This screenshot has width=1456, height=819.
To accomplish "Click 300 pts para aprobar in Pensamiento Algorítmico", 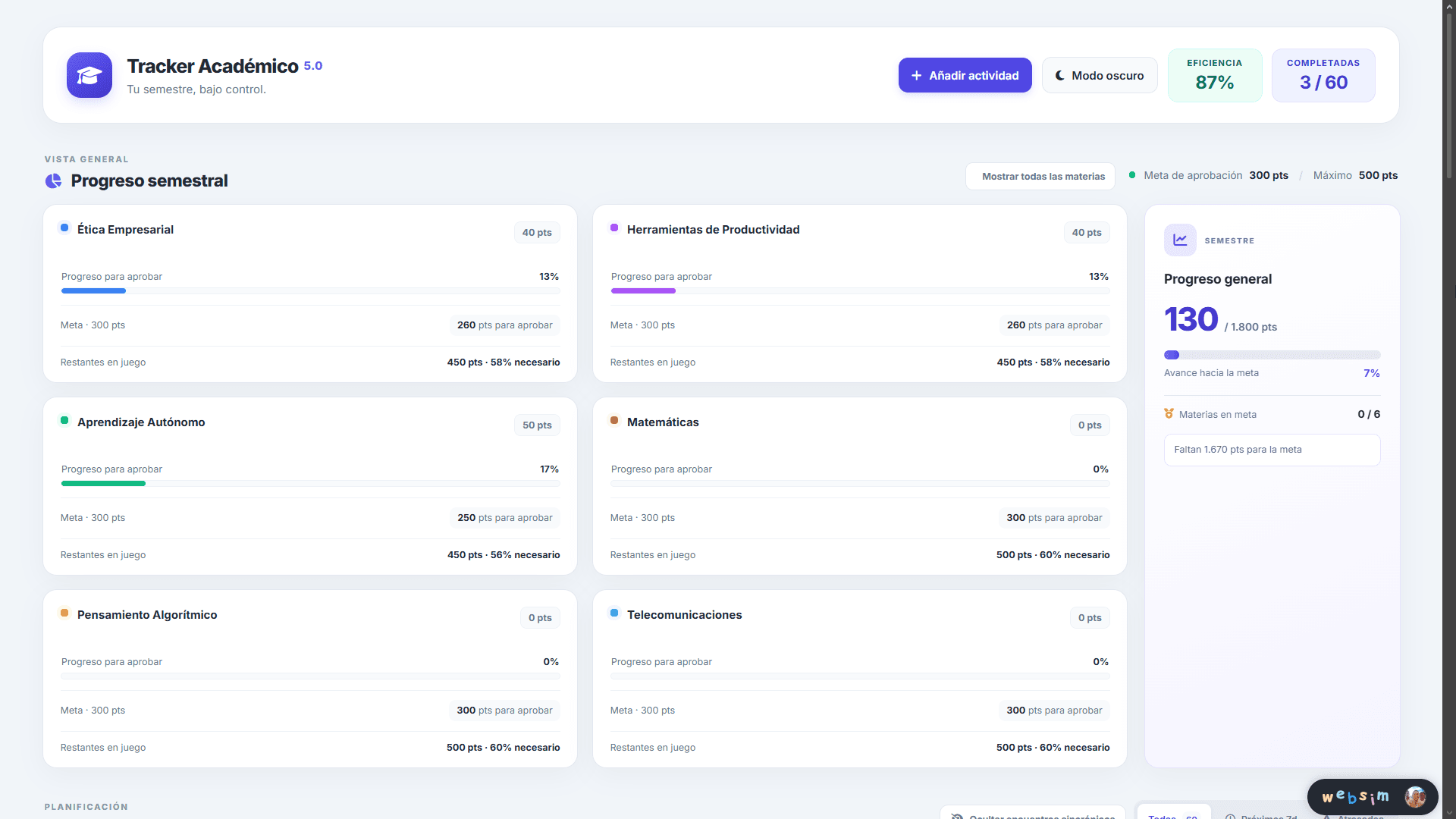I will pos(504,711).
